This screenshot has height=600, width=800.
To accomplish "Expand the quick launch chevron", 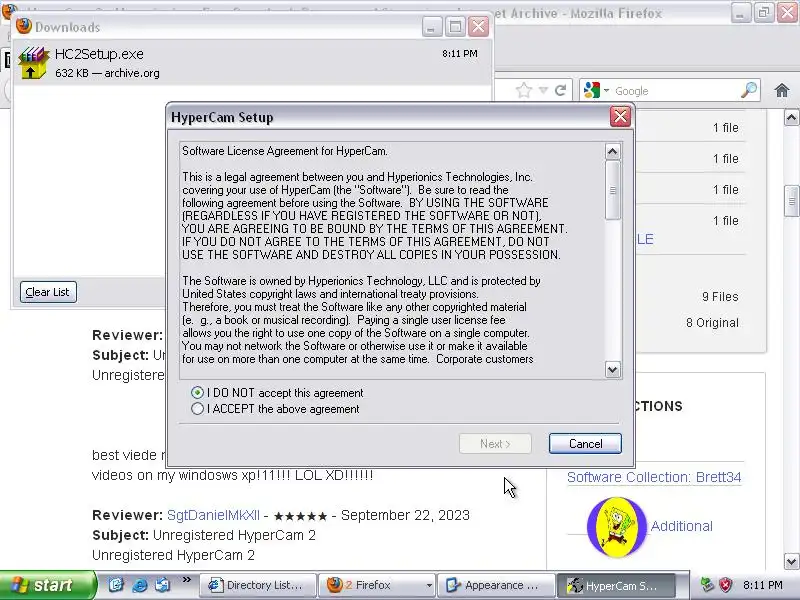I will pos(186,580).
